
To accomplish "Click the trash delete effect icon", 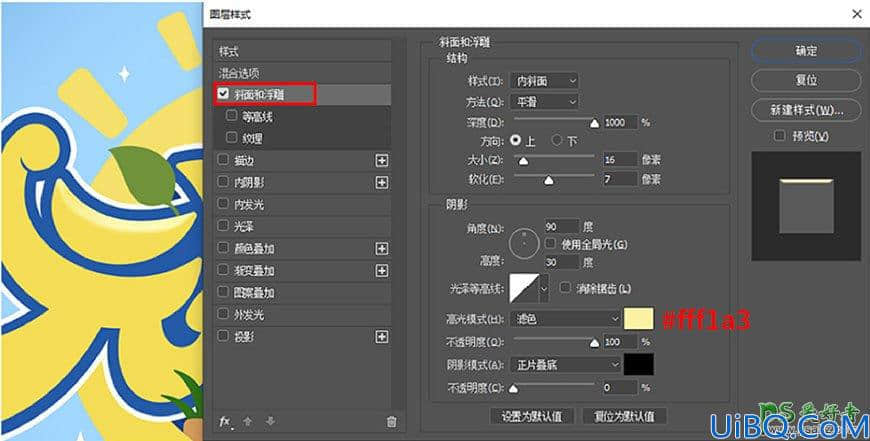I will [391, 422].
